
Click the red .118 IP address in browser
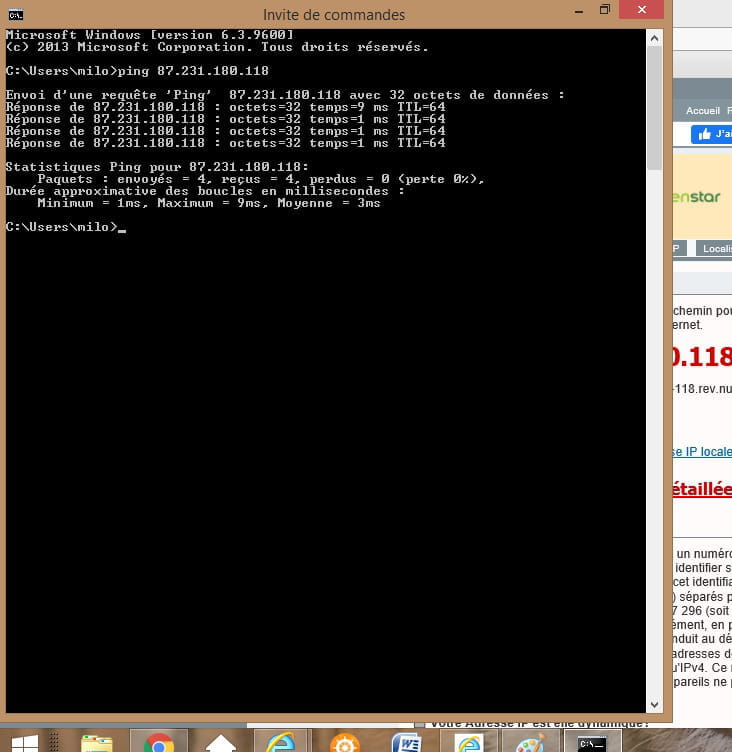point(702,357)
